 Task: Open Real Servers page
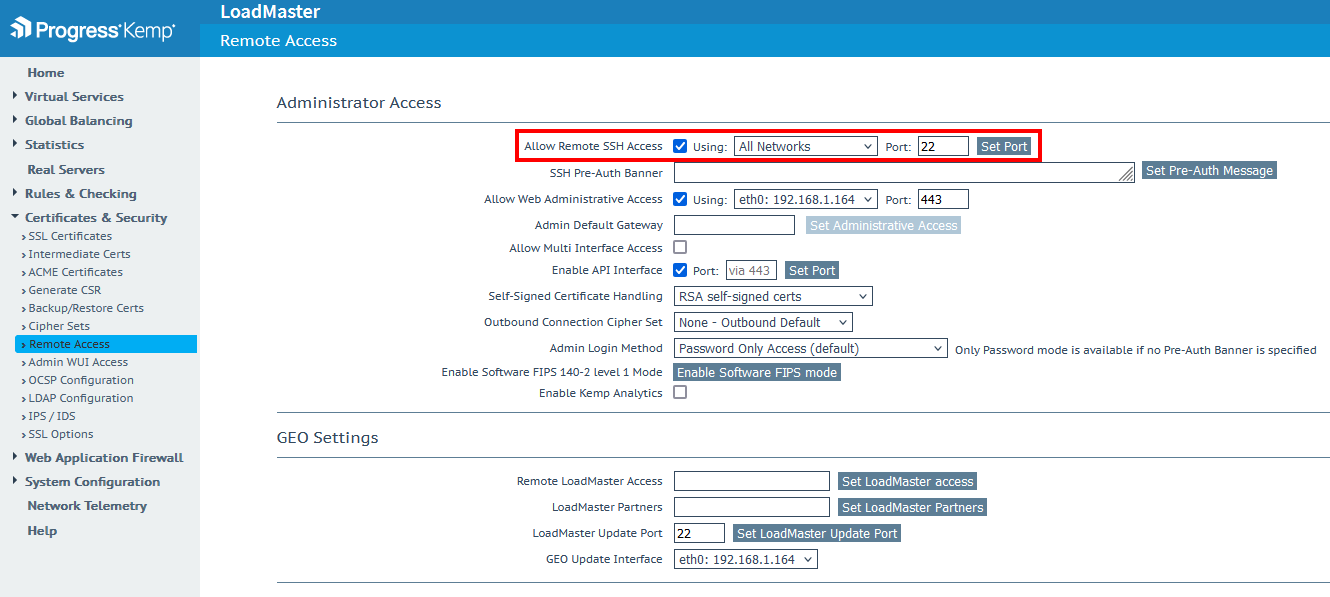coord(66,170)
